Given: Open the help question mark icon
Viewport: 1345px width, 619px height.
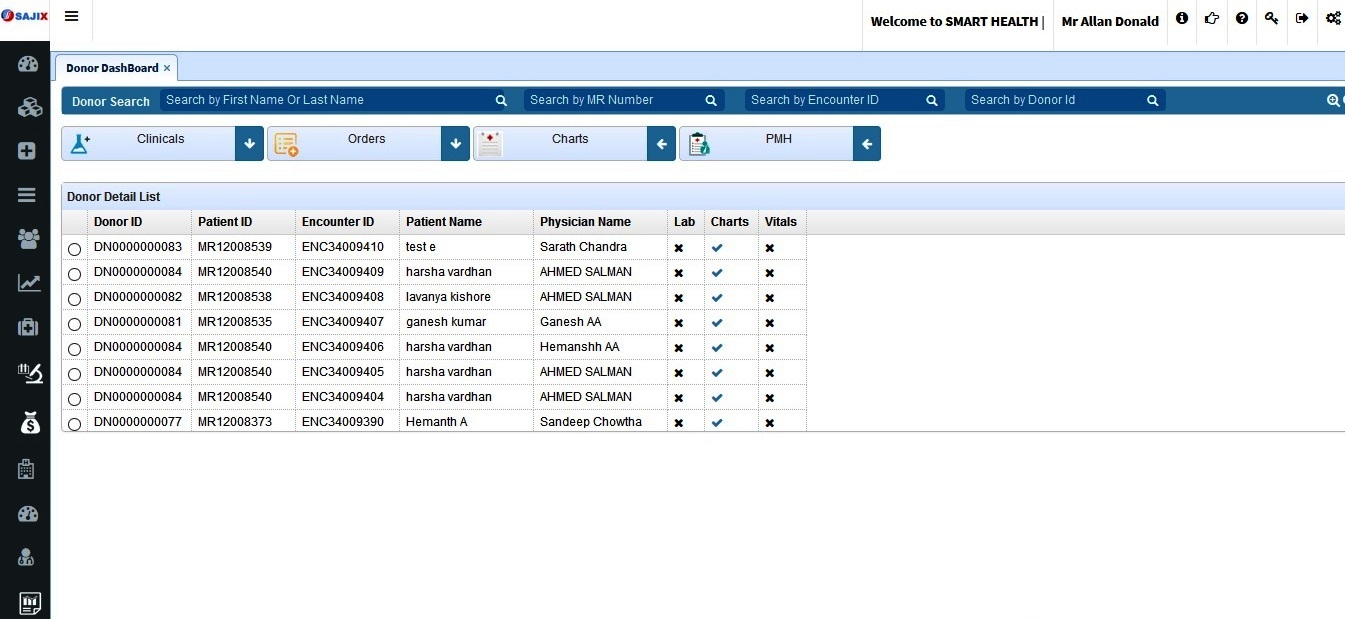Looking at the screenshot, I should coord(1241,18).
